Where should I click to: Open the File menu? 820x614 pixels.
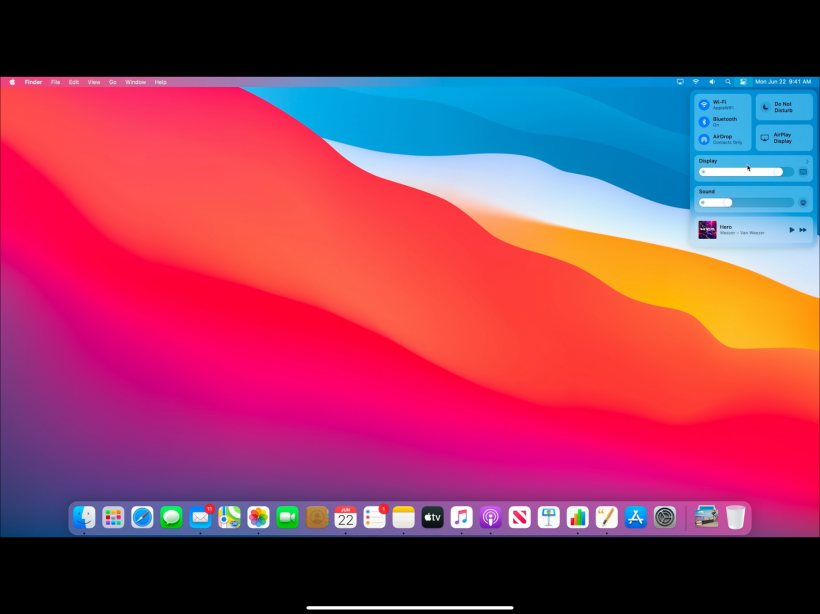tap(55, 82)
